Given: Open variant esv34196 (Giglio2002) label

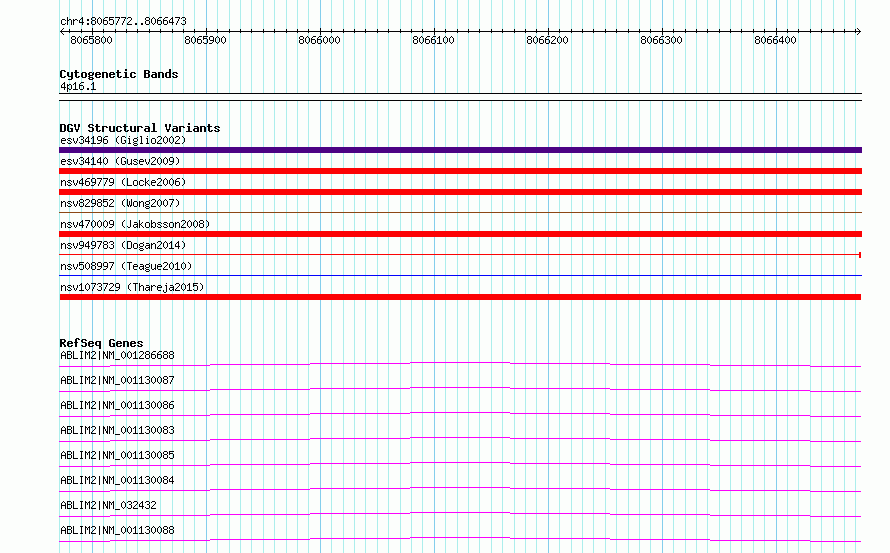Looking at the screenshot, I should coord(123,140).
